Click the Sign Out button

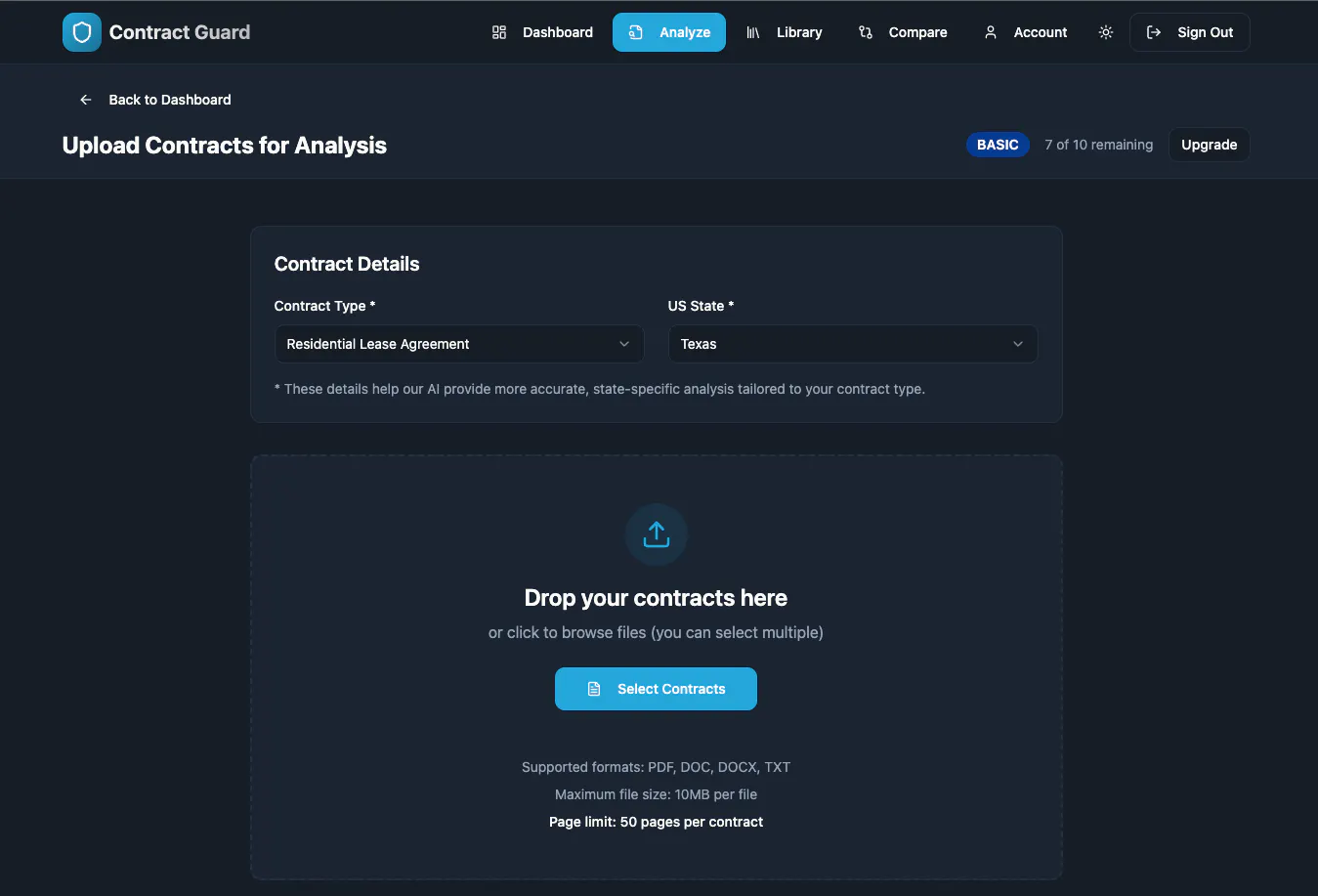pos(1190,32)
